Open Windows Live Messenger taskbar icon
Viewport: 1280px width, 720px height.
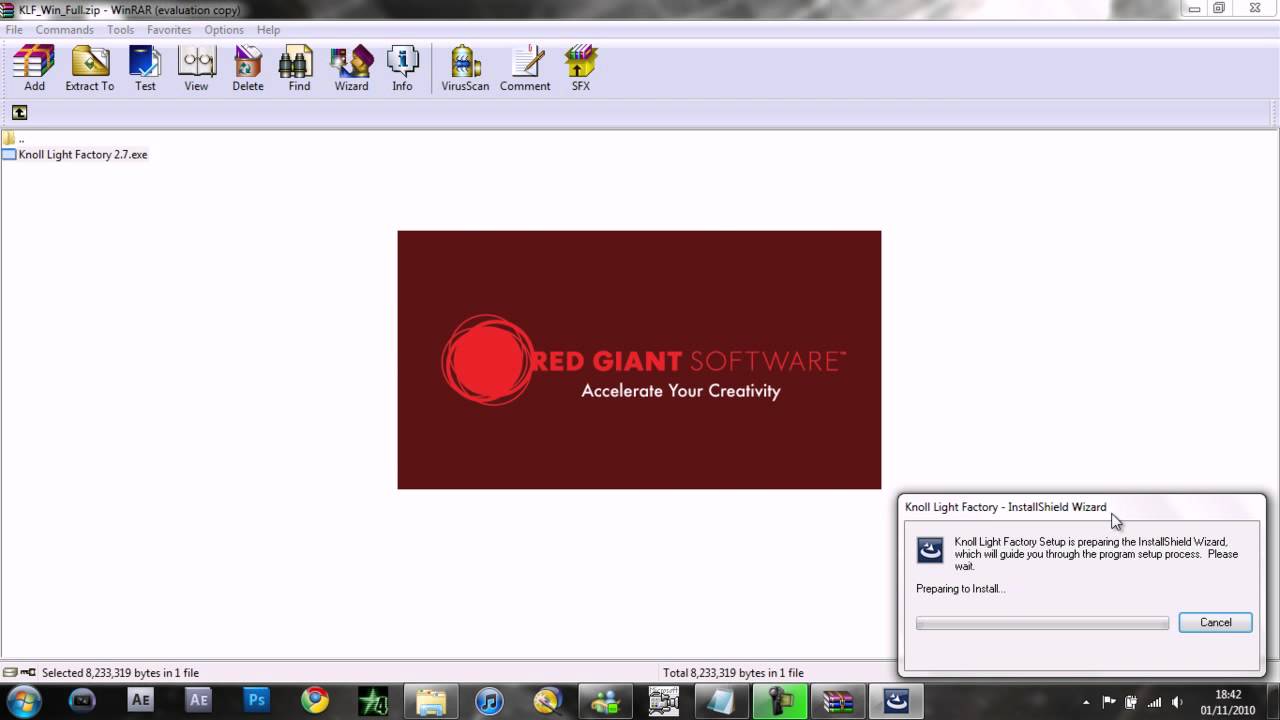pyautogui.click(x=606, y=701)
